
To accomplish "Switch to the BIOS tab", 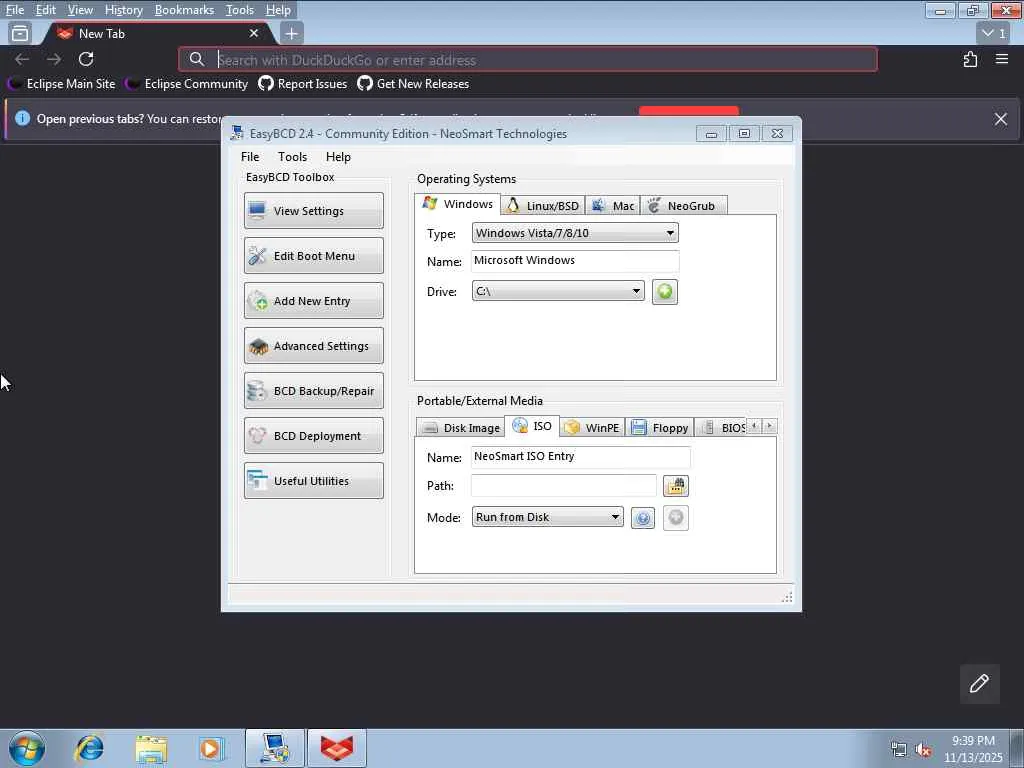I will coord(721,428).
